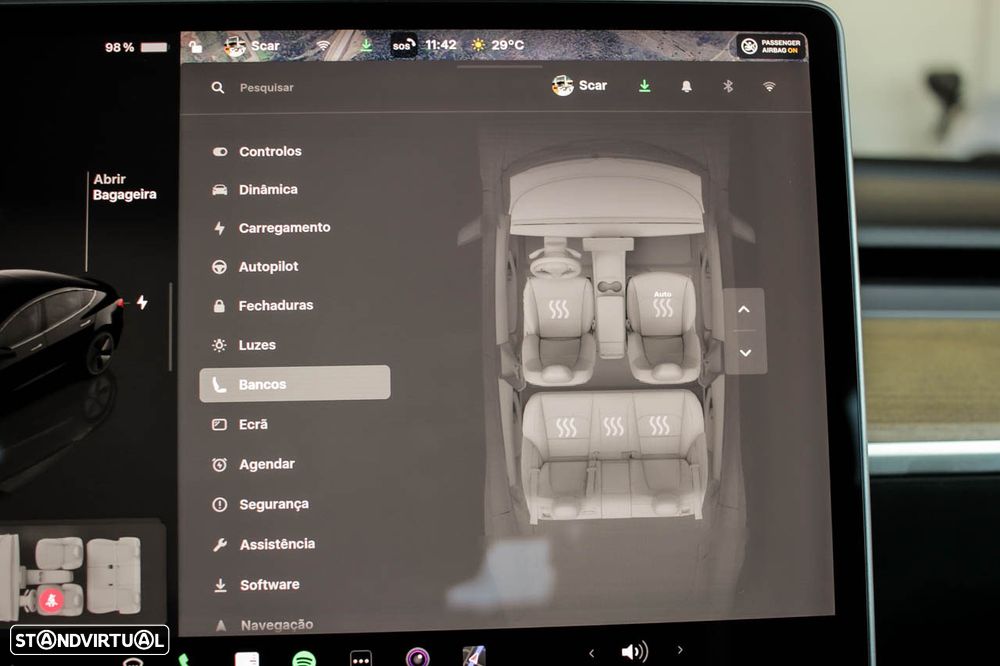Toggle front passenger Auto seat heater
The image size is (1000, 666).
[x=663, y=304]
